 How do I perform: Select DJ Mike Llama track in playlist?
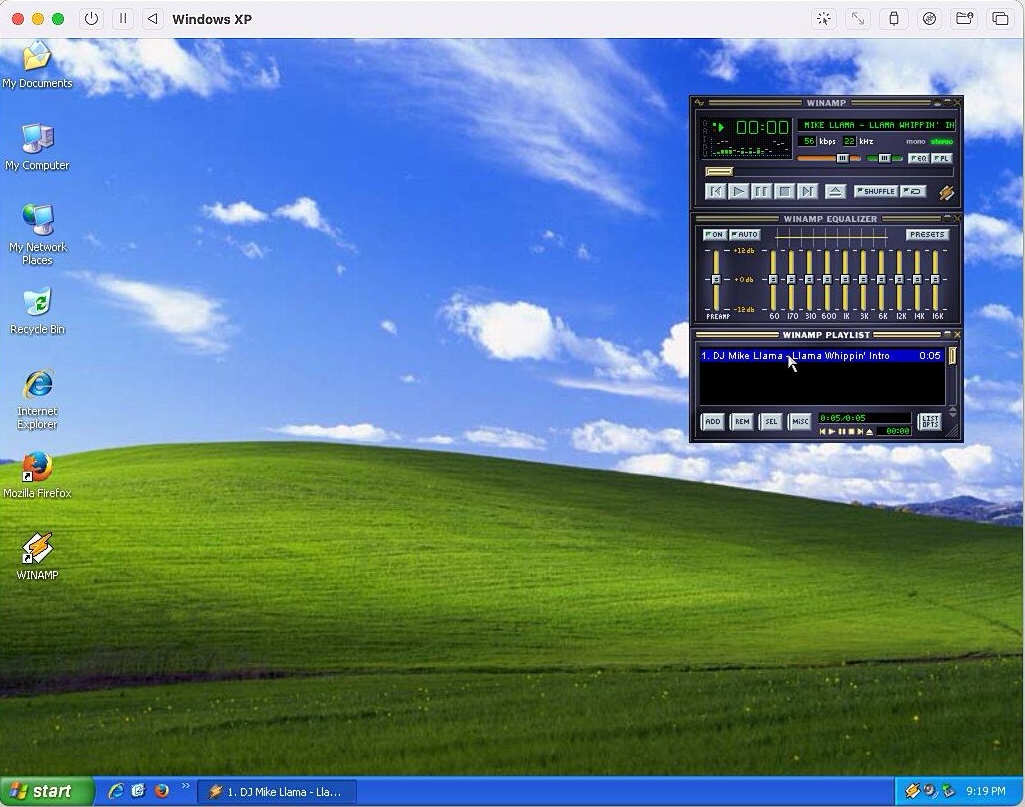click(821, 356)
